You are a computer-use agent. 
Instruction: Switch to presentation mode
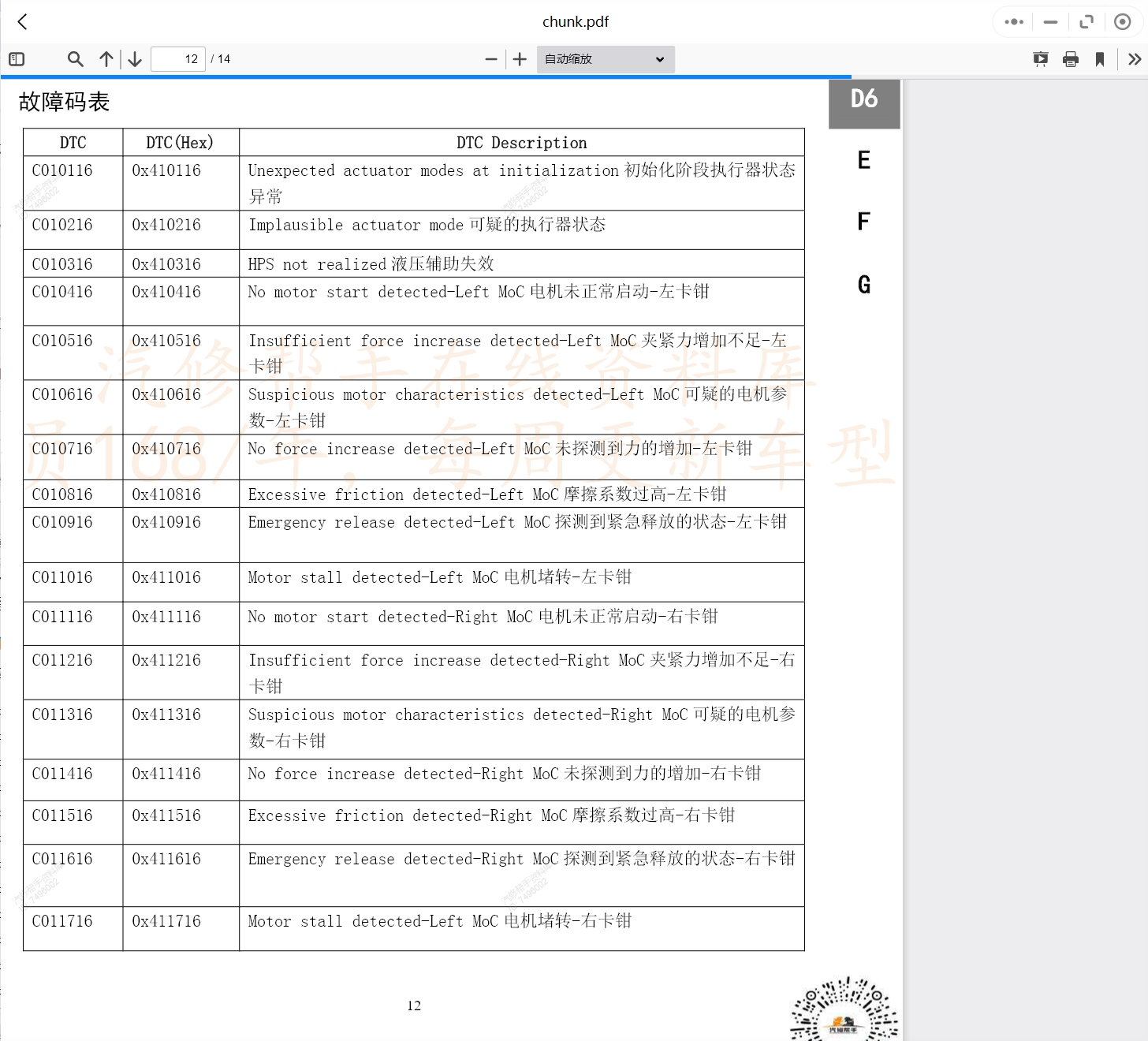pos(1041,59)
